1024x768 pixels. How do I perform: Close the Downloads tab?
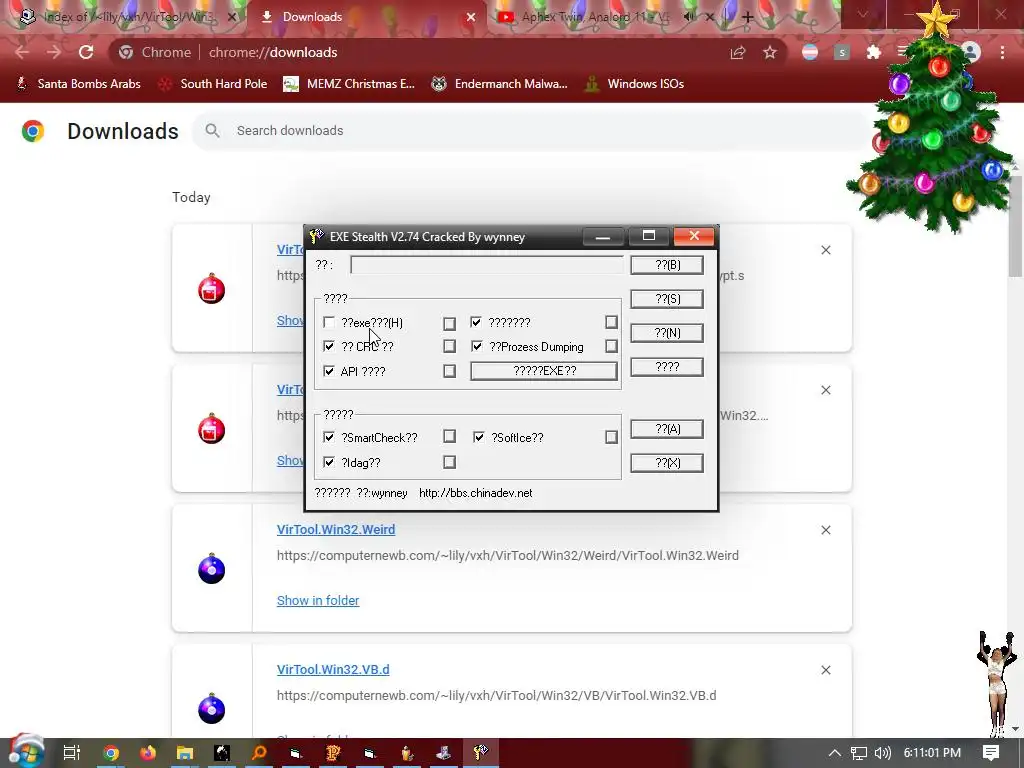click(x=471, y=17)
